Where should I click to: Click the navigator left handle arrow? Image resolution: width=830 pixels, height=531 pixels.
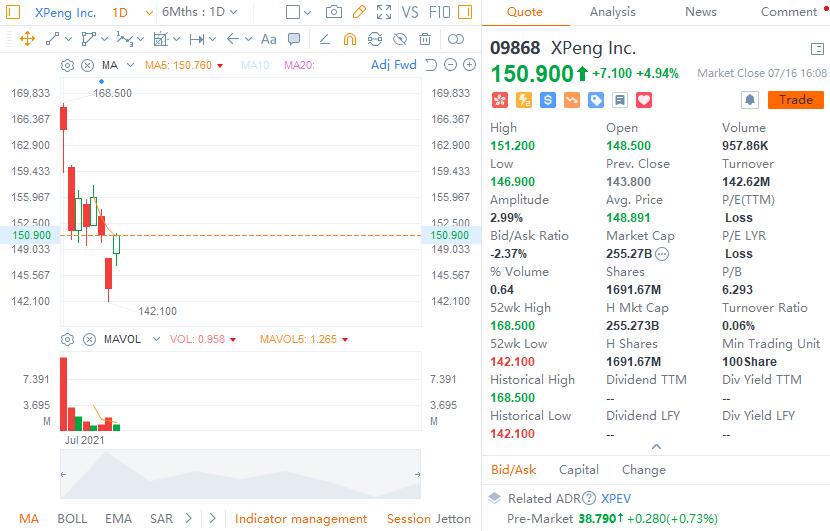64,474
